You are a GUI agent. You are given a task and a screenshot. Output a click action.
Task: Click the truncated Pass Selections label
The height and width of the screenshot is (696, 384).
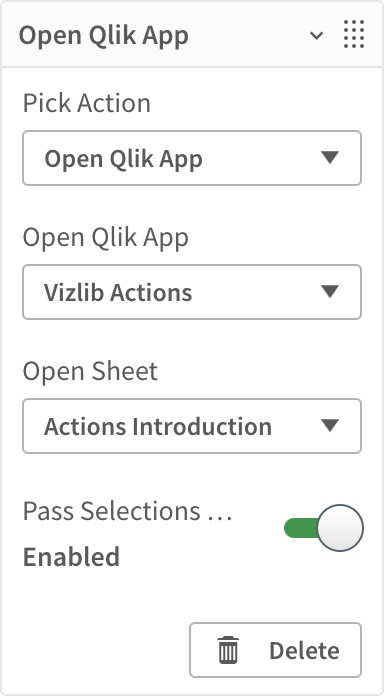[127, 511]
